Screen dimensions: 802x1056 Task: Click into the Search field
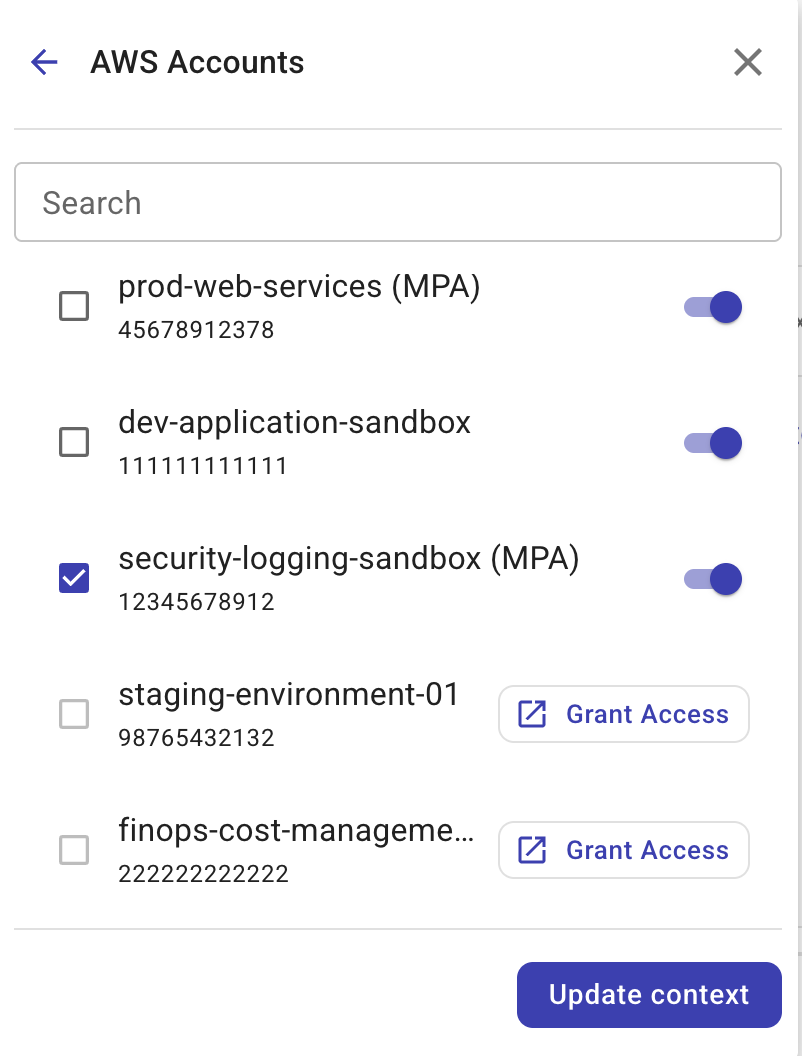[397, 202]
